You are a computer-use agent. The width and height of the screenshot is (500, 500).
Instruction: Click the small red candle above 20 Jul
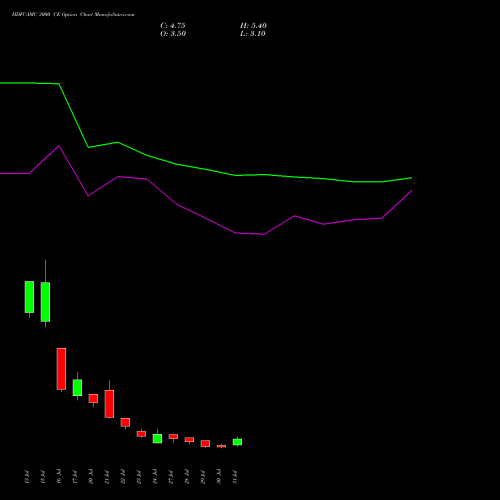click(93, 398)
